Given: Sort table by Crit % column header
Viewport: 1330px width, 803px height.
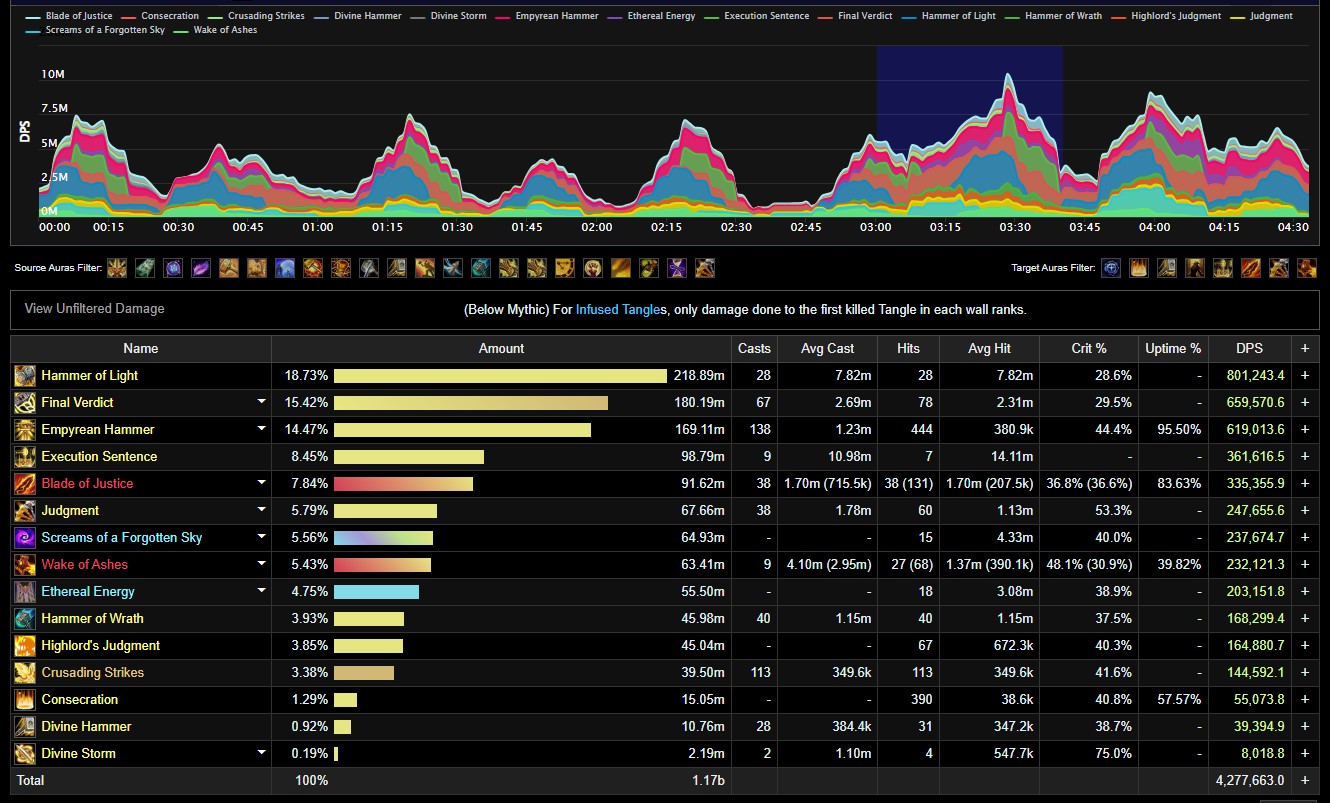Looking at the screenshot, I should pos(1087,349).
